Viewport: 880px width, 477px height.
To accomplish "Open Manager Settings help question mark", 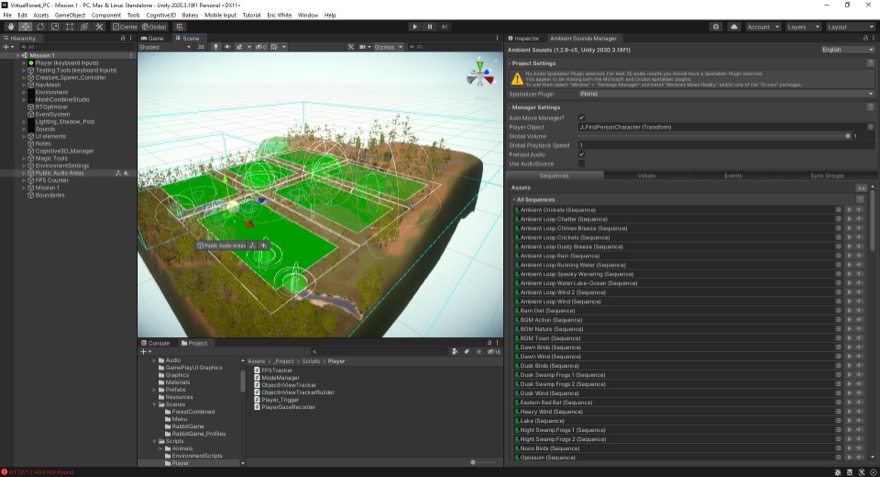I will (870, 107).
